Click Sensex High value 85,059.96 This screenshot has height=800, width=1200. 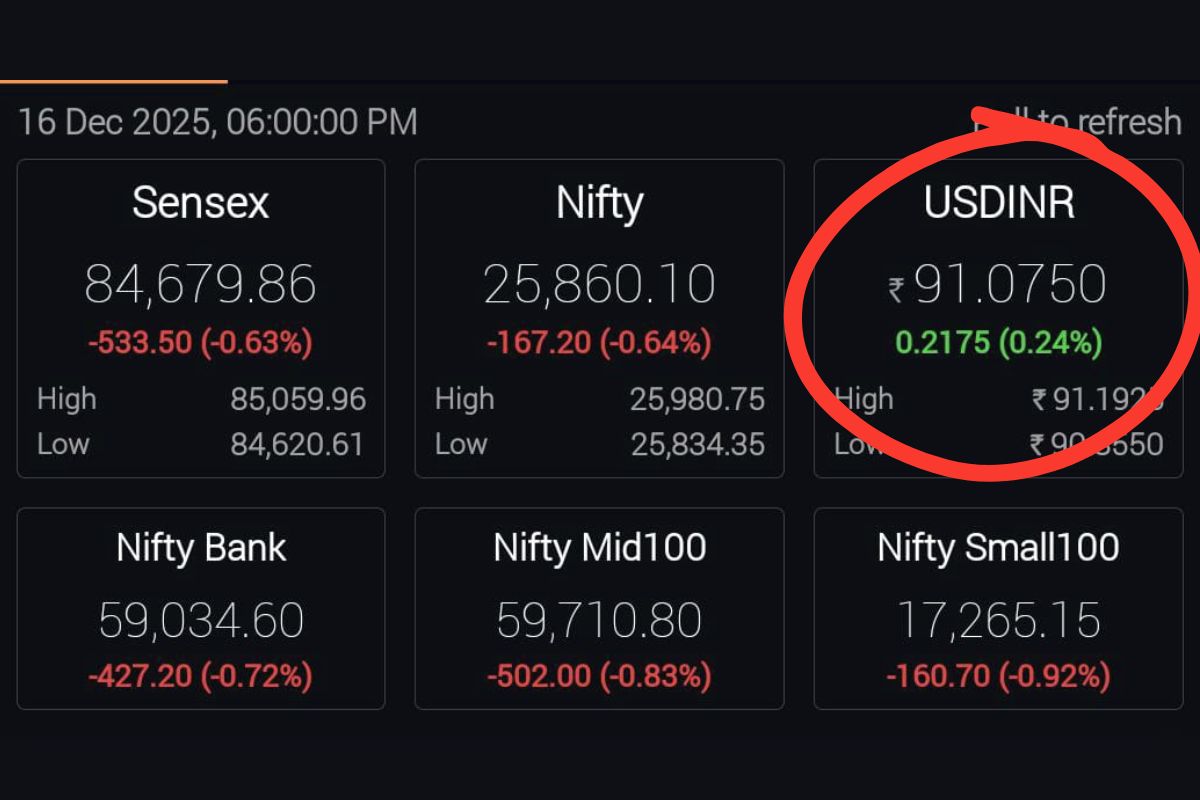click(x=298, y=400)
